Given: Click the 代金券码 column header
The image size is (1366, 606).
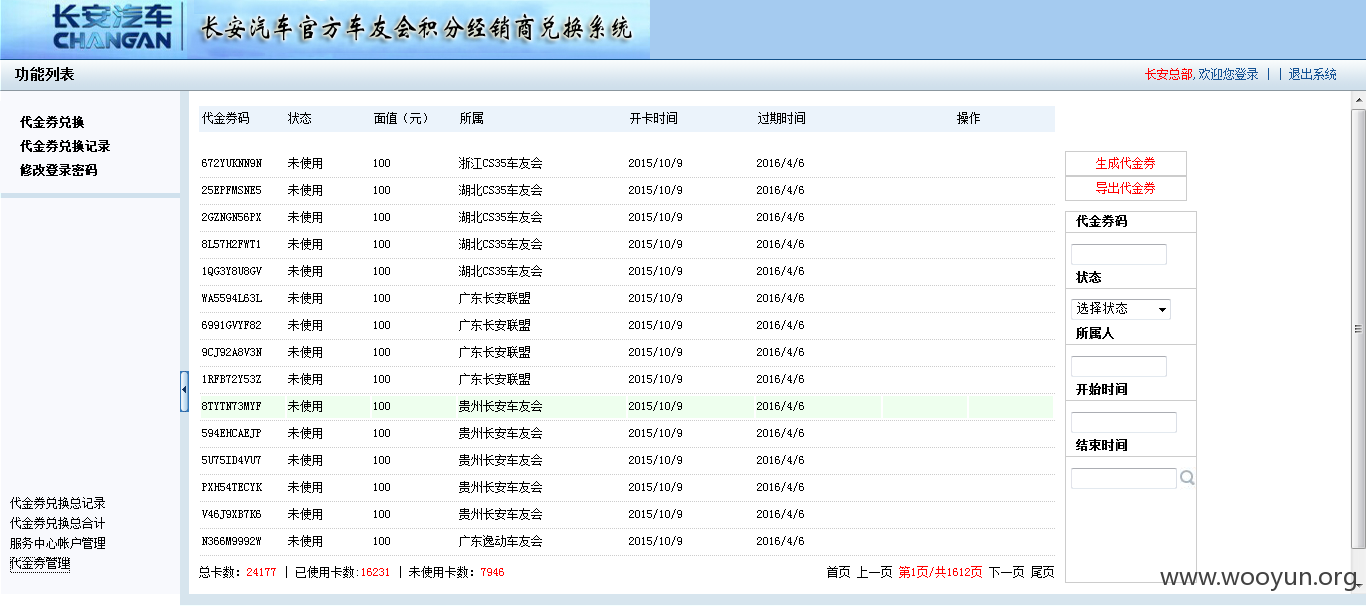Looking at the screenshot, I should 226,118.
